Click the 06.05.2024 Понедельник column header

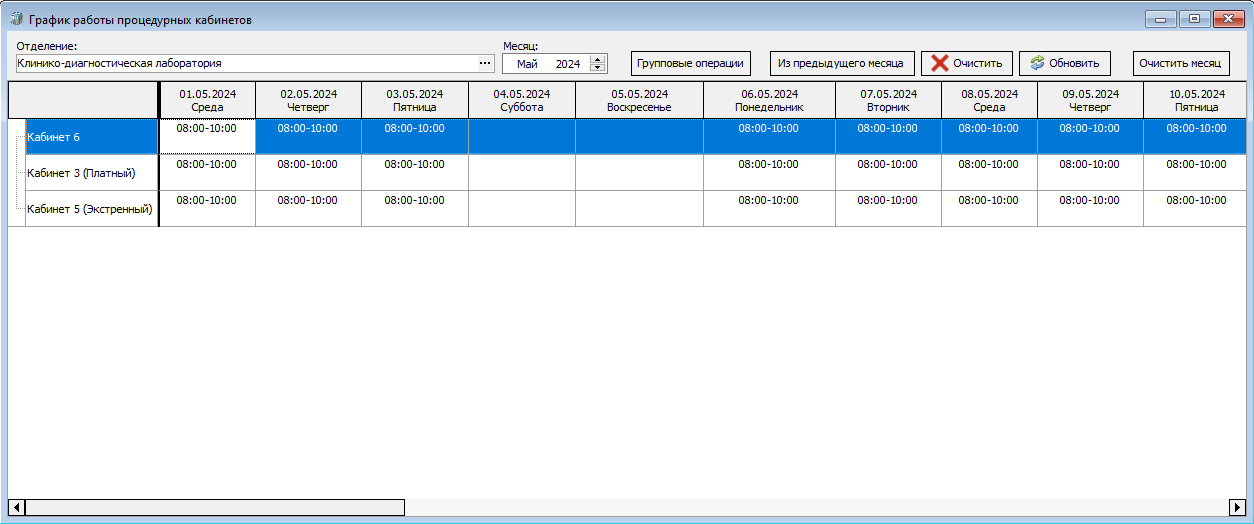tap(769, 100)
